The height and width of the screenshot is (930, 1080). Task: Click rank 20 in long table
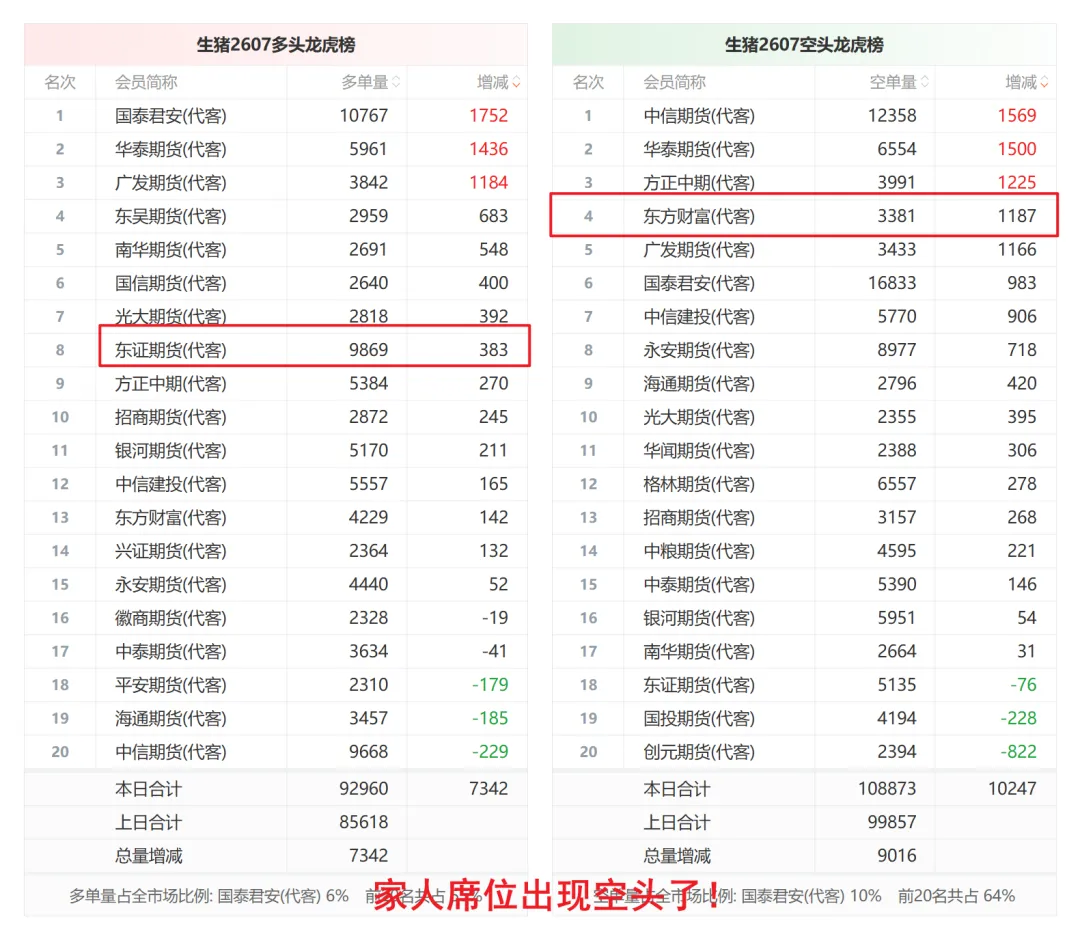coord(60,752)
